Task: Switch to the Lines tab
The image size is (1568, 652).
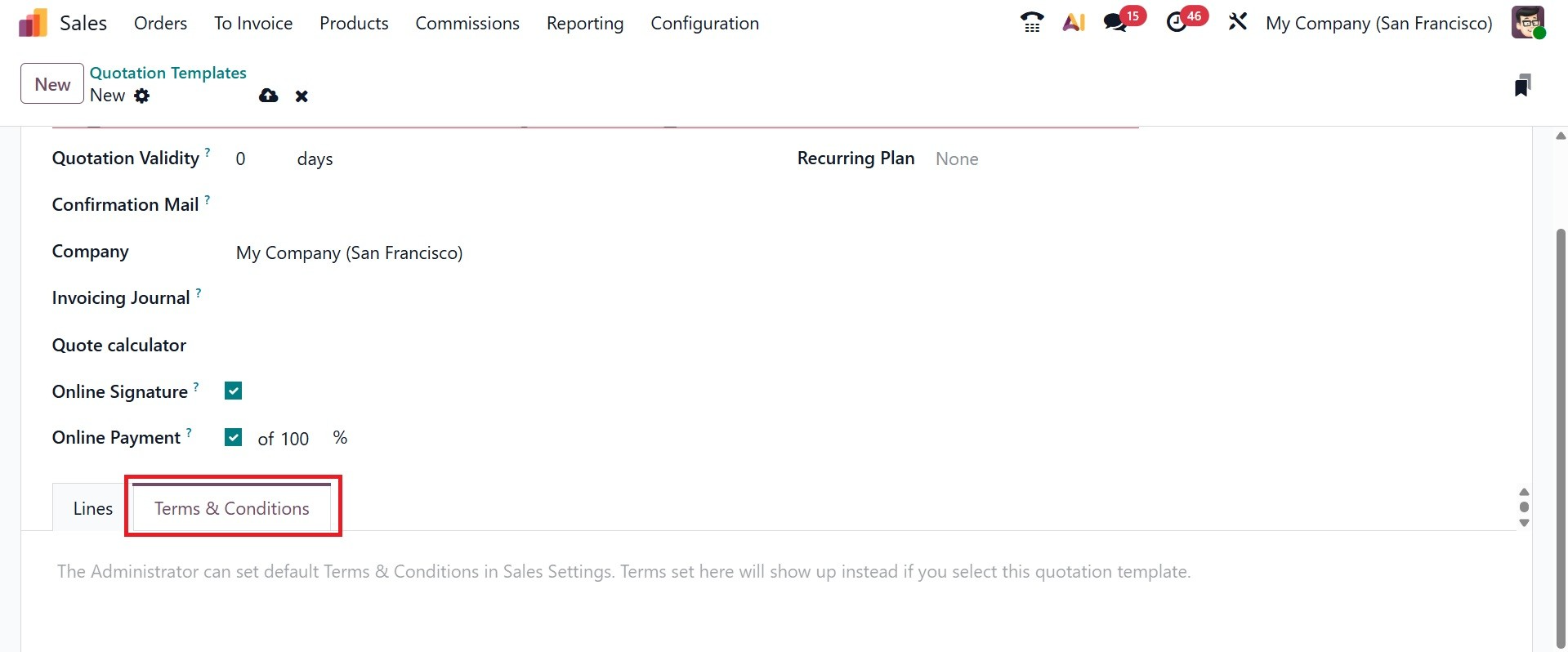Action: coord(92,508)
